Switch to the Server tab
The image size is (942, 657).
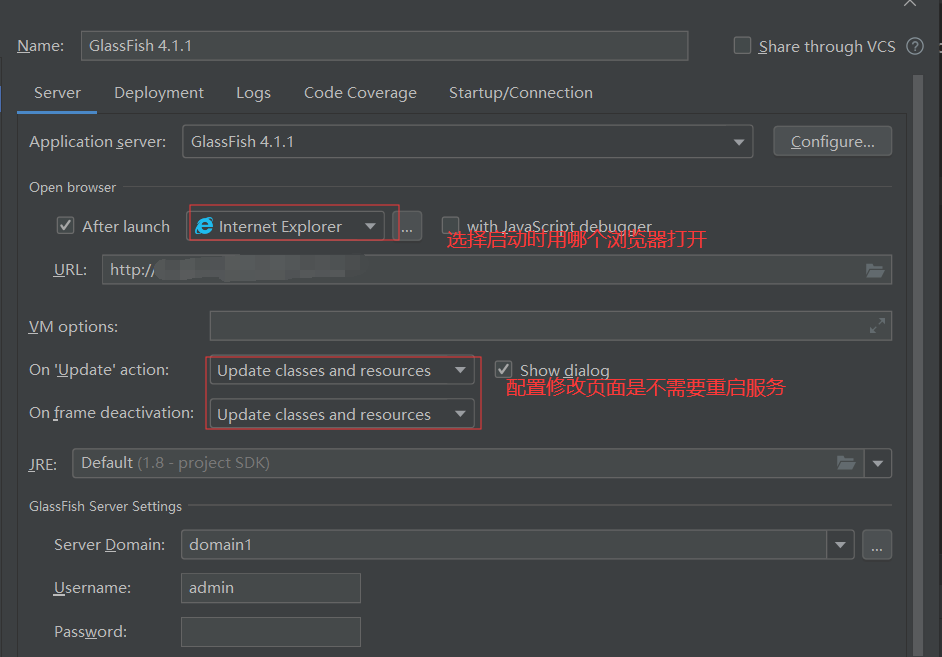tap(57, 93)
